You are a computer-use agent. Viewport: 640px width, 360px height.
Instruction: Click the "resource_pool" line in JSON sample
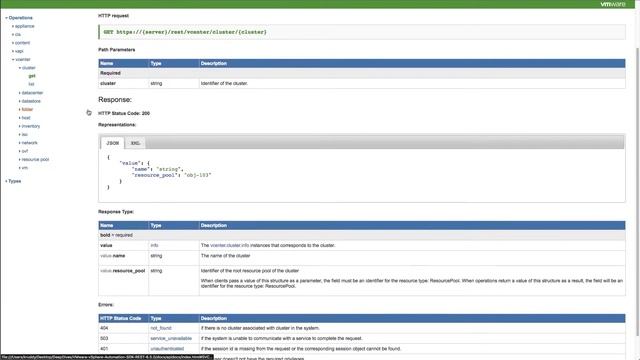coord(171,175)
